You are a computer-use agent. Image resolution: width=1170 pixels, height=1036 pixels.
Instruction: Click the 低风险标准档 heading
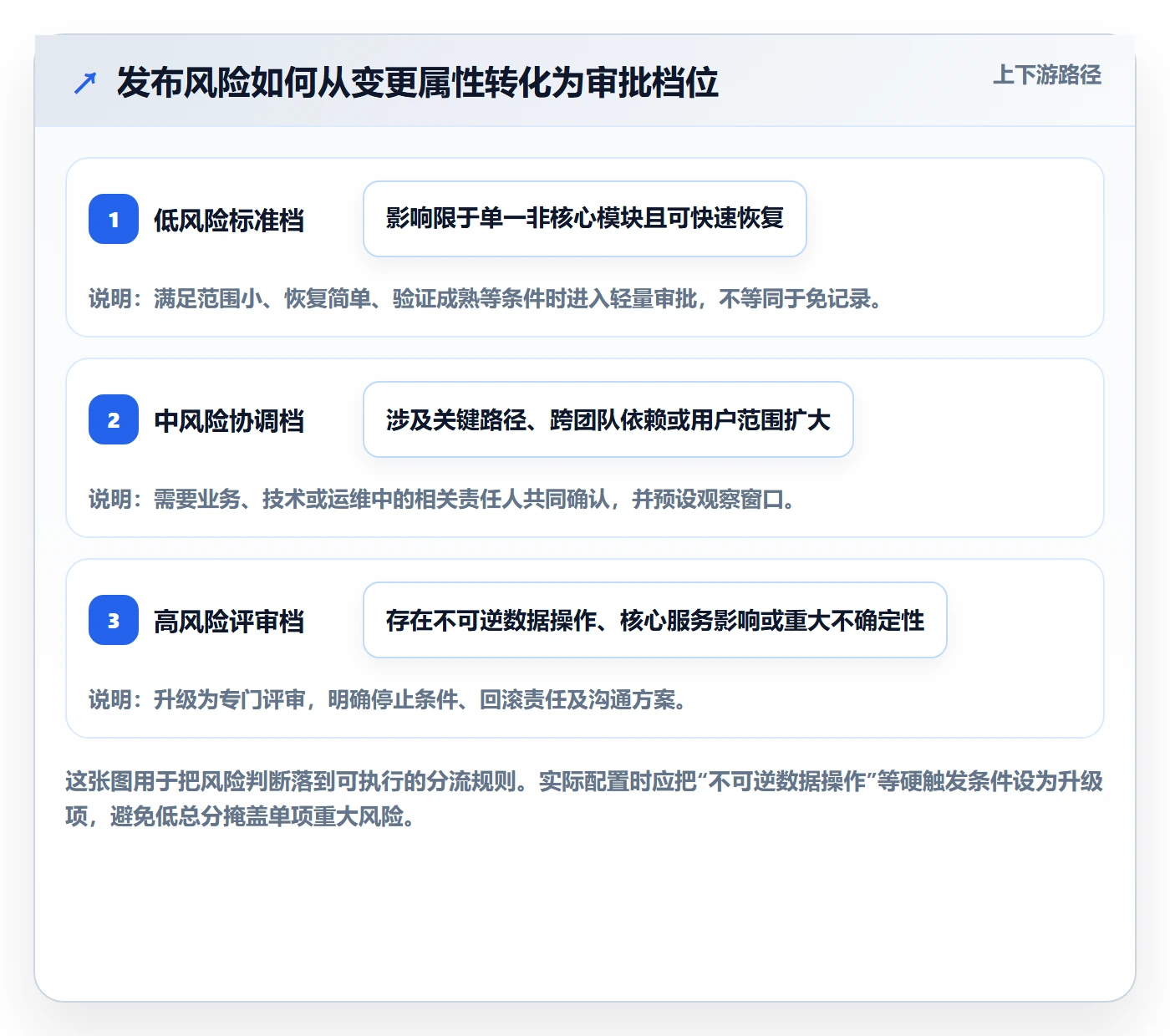[229, 220]
